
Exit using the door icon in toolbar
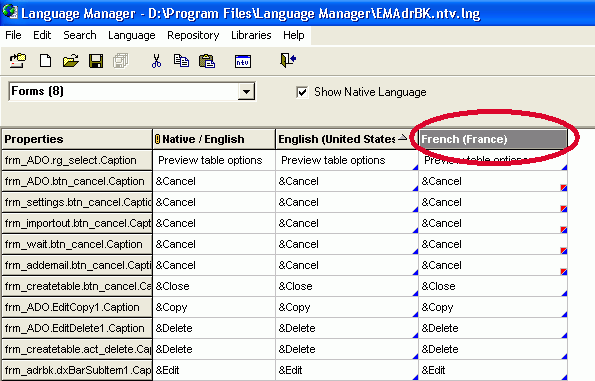click(x=288, y=60)
